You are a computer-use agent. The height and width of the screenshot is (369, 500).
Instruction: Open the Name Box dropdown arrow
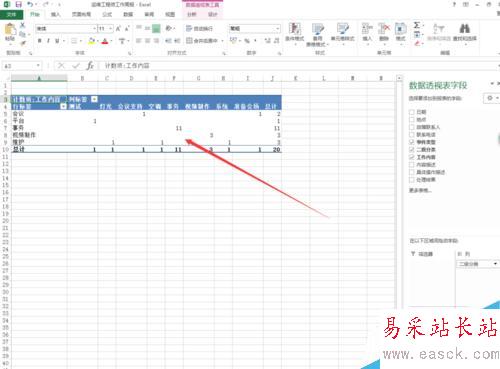(x=38, y=66)
